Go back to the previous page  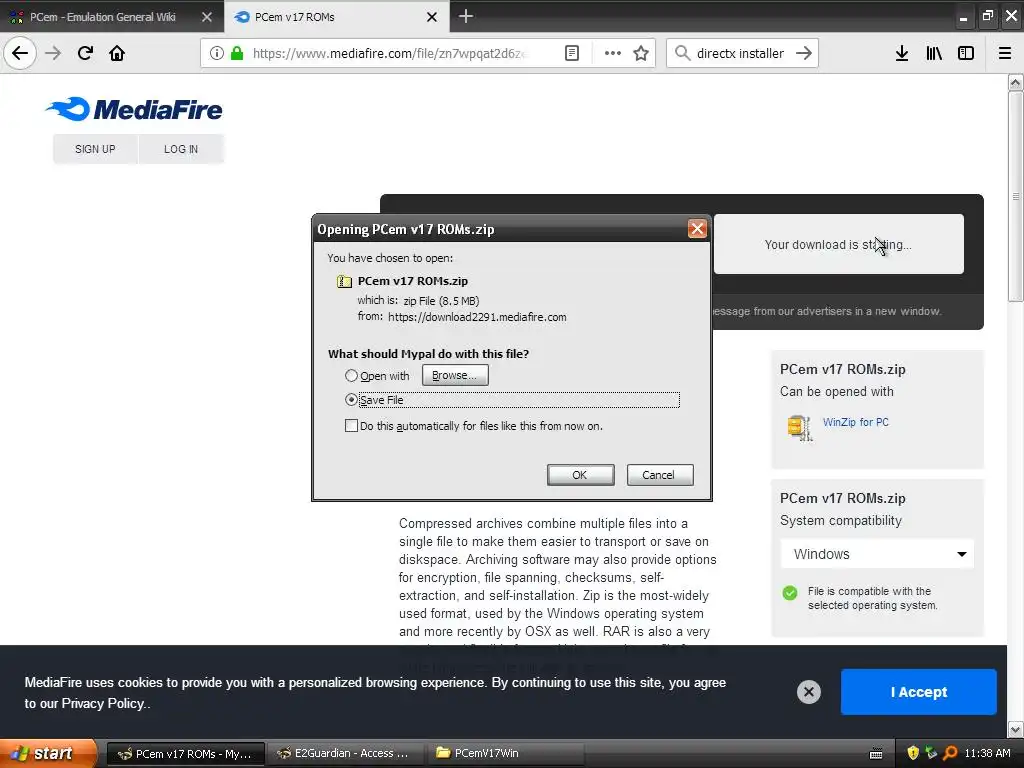click(x=20, y=53)
